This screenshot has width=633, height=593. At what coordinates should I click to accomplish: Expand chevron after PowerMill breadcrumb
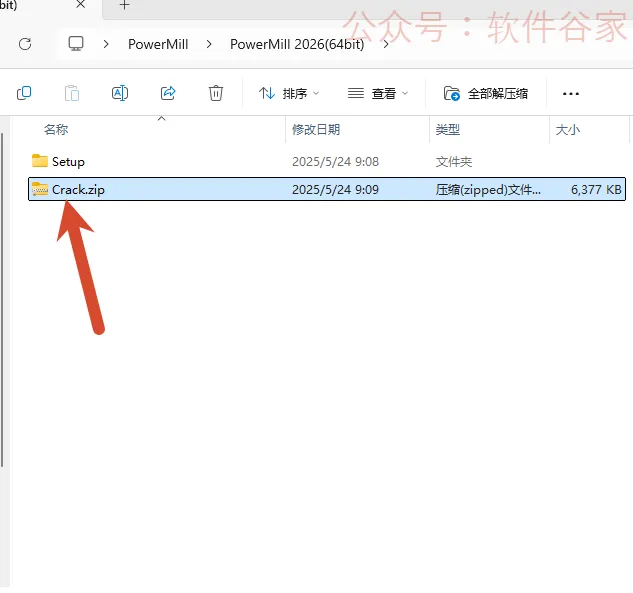click(x=209, y=44)
